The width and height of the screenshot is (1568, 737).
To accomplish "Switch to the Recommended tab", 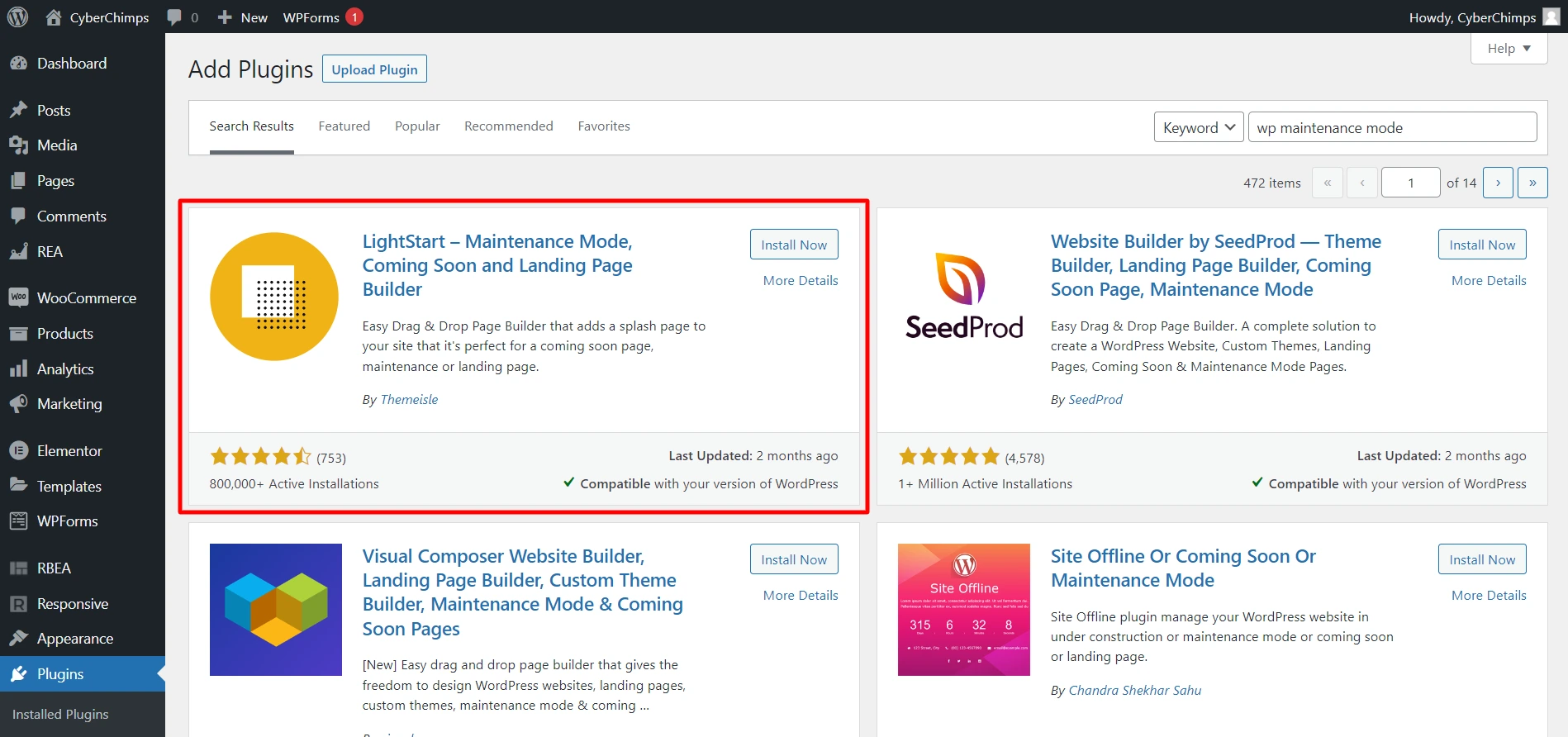I will [x=509, y=126].
